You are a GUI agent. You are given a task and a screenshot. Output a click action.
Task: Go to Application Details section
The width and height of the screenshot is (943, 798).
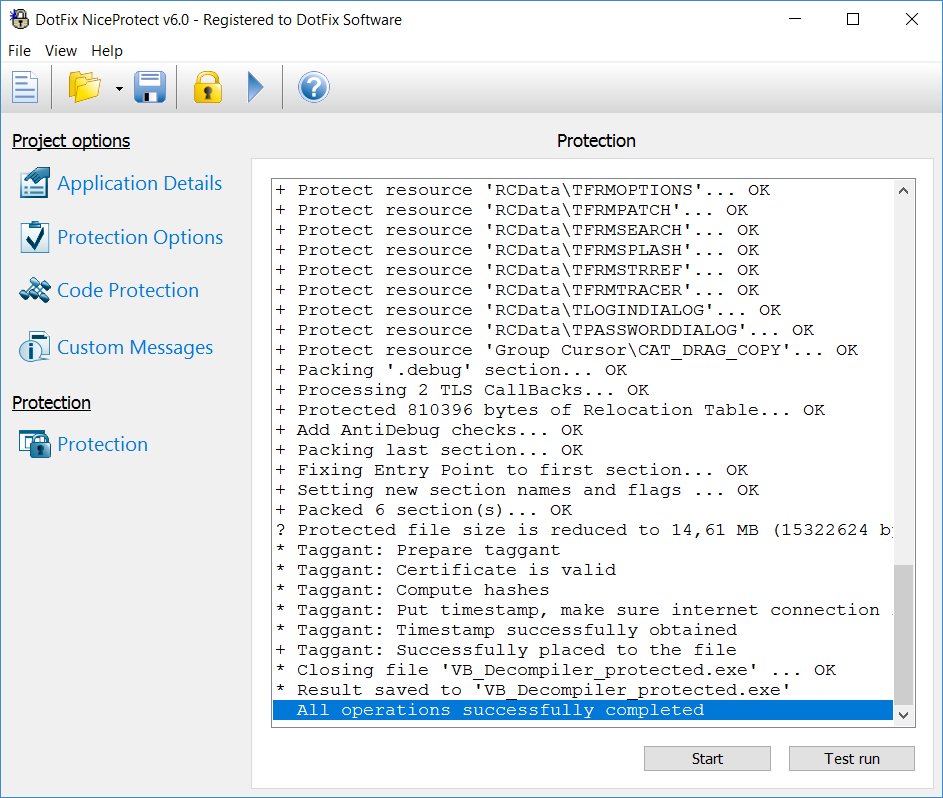click(x=139, y=184)
